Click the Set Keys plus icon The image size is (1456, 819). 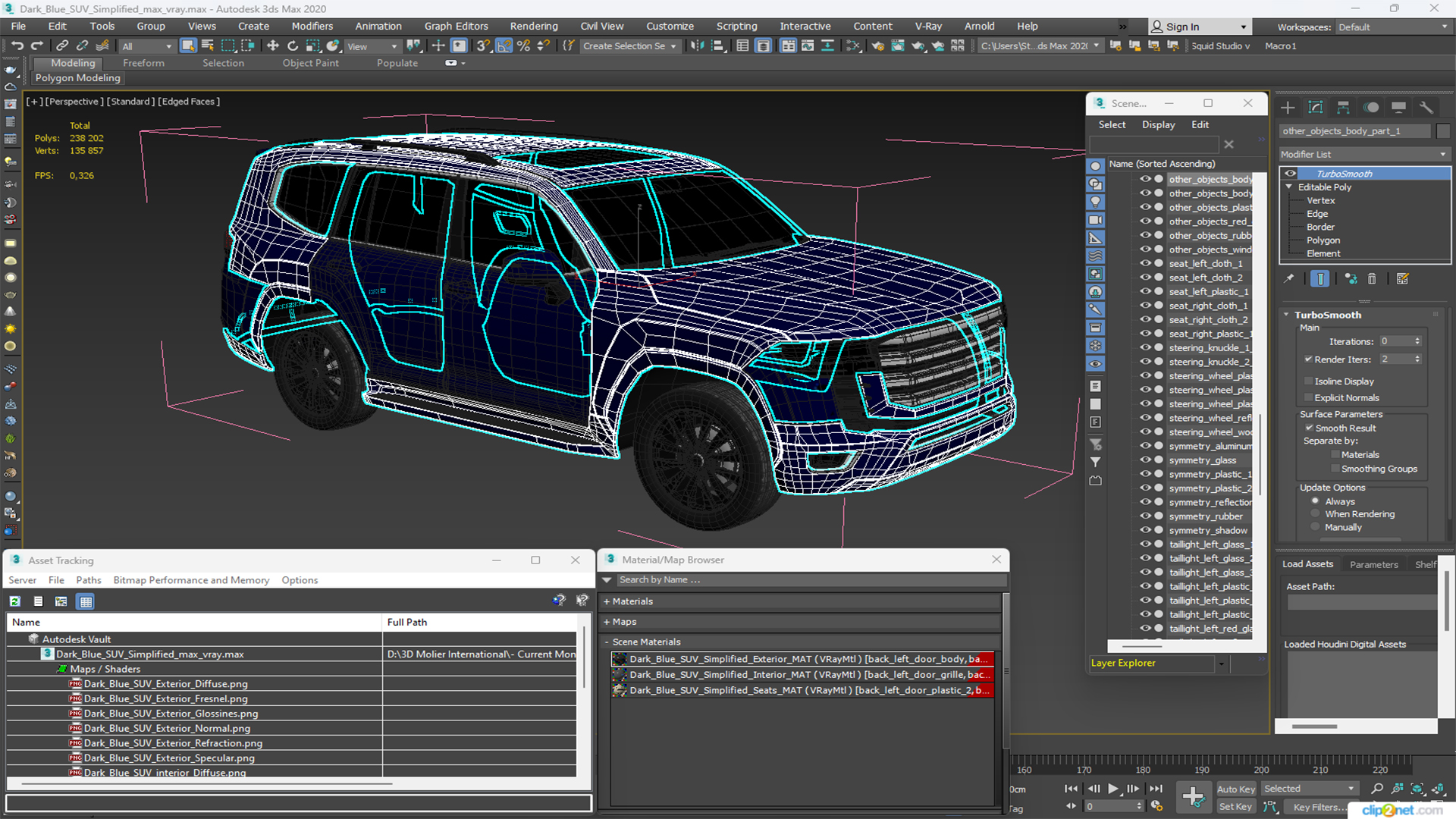click(x=1194, y=797)
